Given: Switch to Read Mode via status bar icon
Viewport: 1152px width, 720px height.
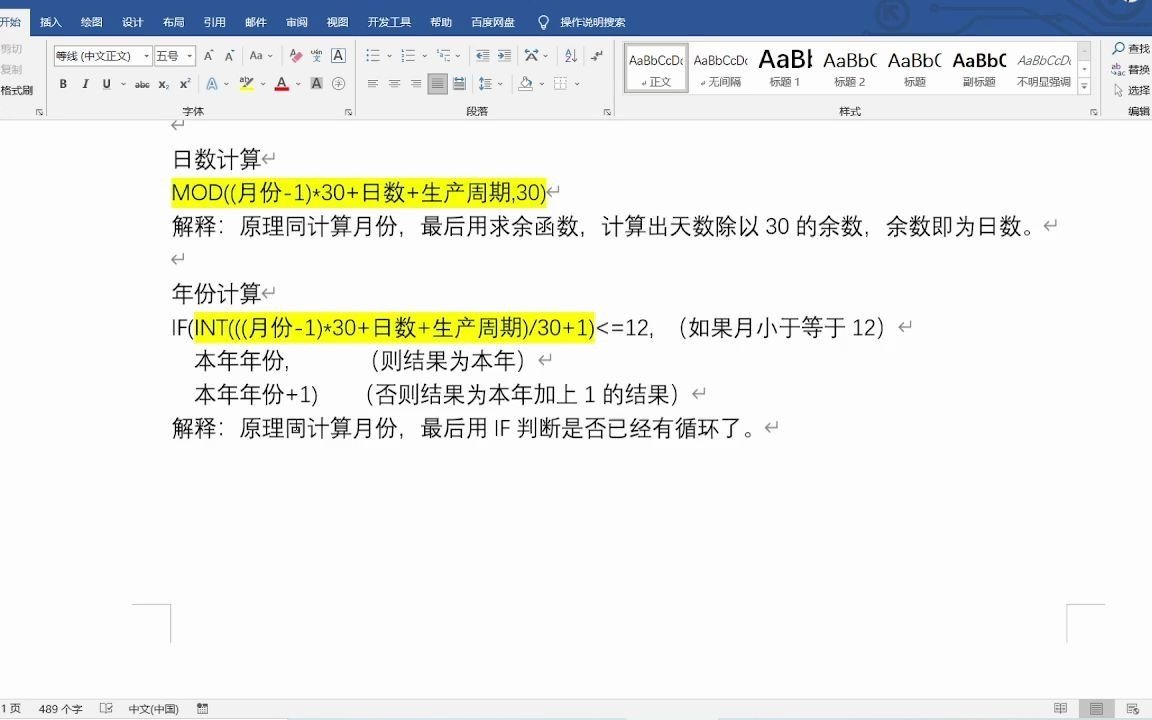Looking at the screenshot, I should coord(1060,708).
